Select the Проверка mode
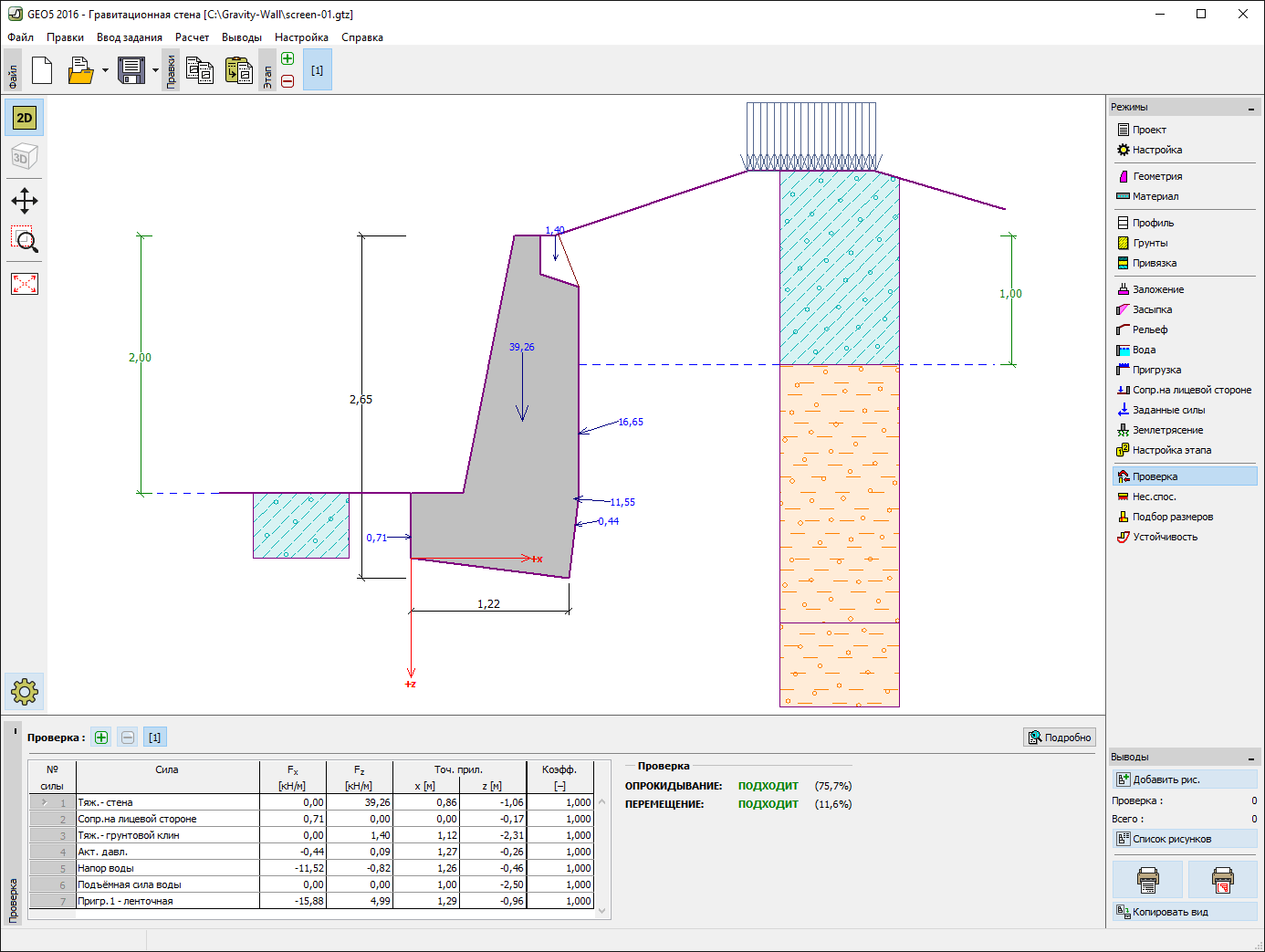Image resolution: width=1265 pixels, height=952 pixels. [x=1185, y=476]
